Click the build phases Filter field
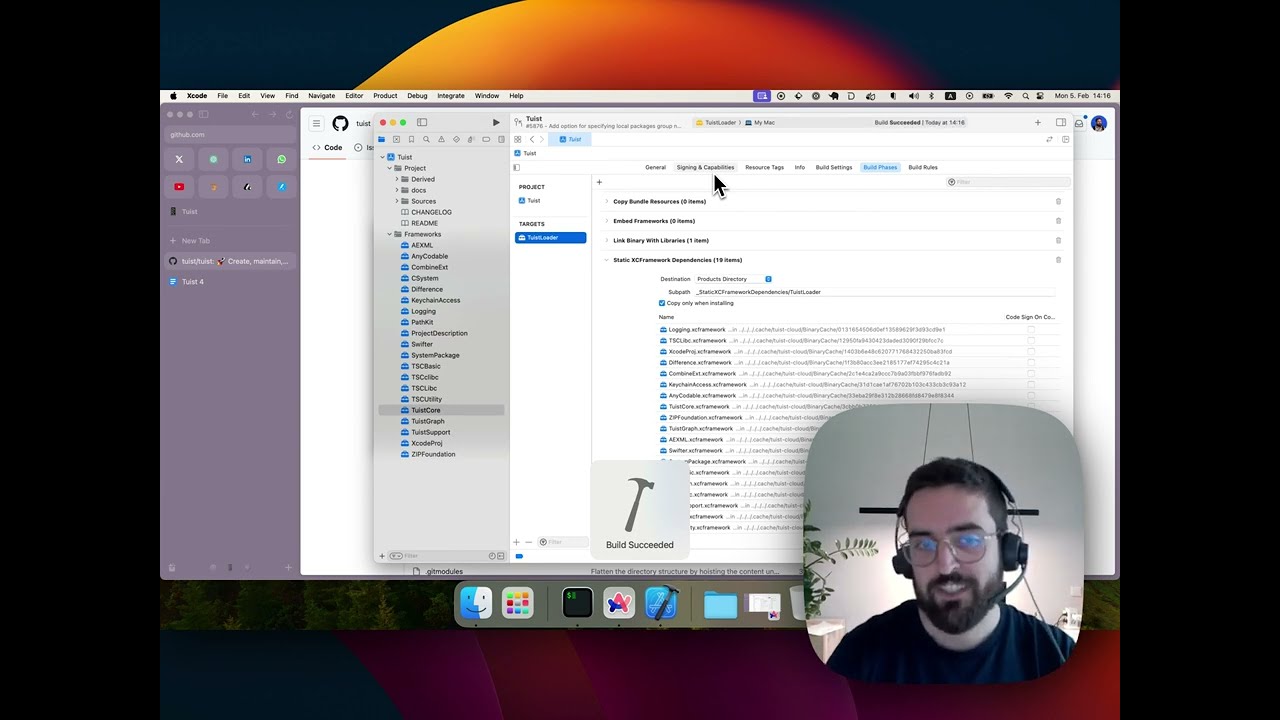The image size is (1280, 720). [x=1007, y=182]
